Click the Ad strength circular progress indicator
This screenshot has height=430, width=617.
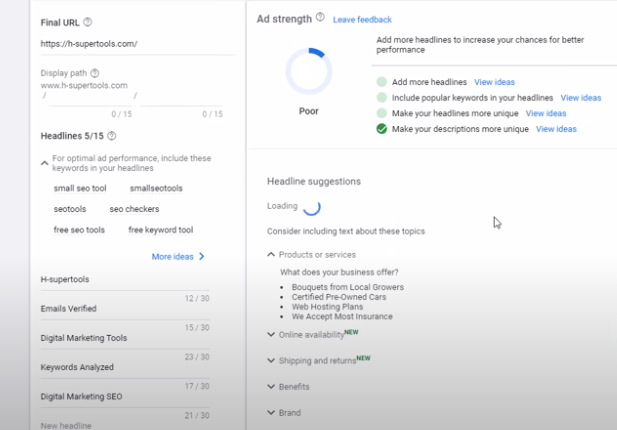(x=309, y=71)
